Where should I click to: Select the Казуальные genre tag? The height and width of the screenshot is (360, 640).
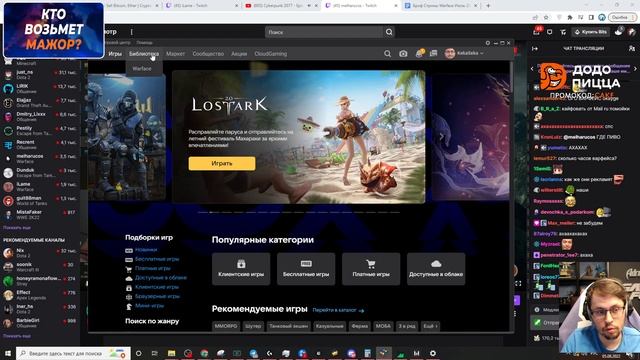(329, 326)
